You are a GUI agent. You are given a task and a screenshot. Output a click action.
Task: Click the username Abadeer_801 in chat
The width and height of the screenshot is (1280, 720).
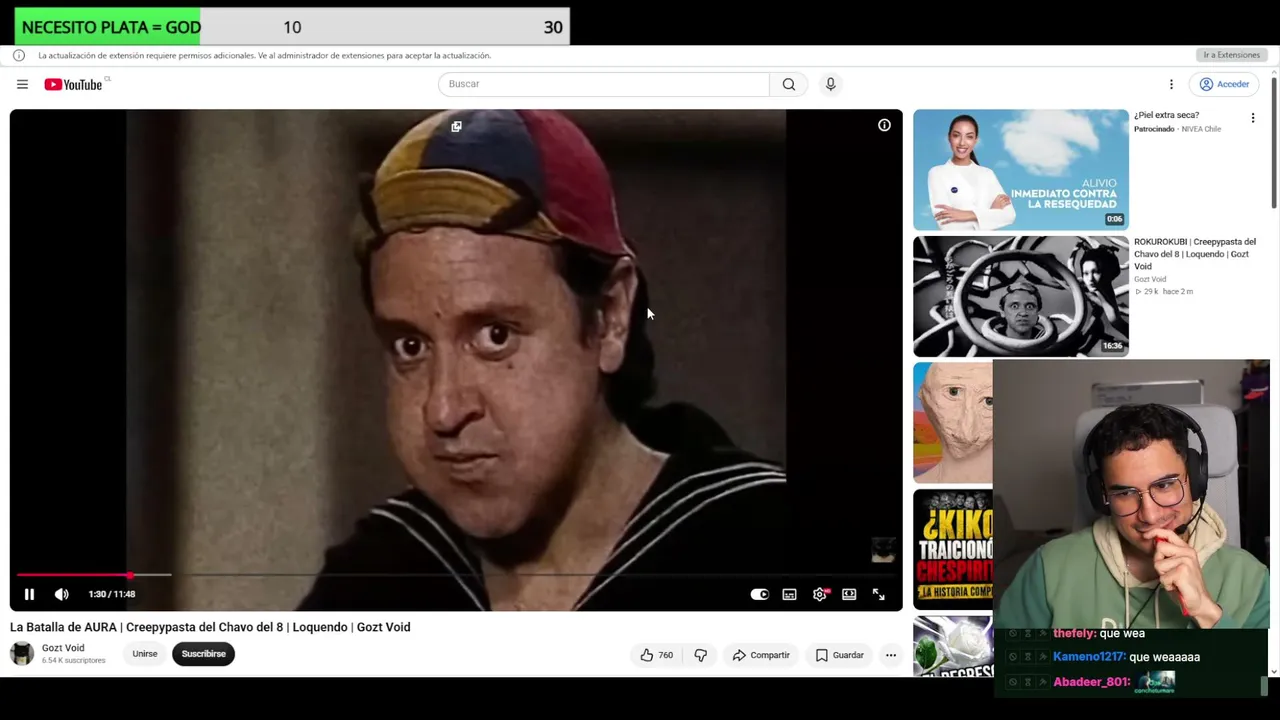coord(1091,682)
